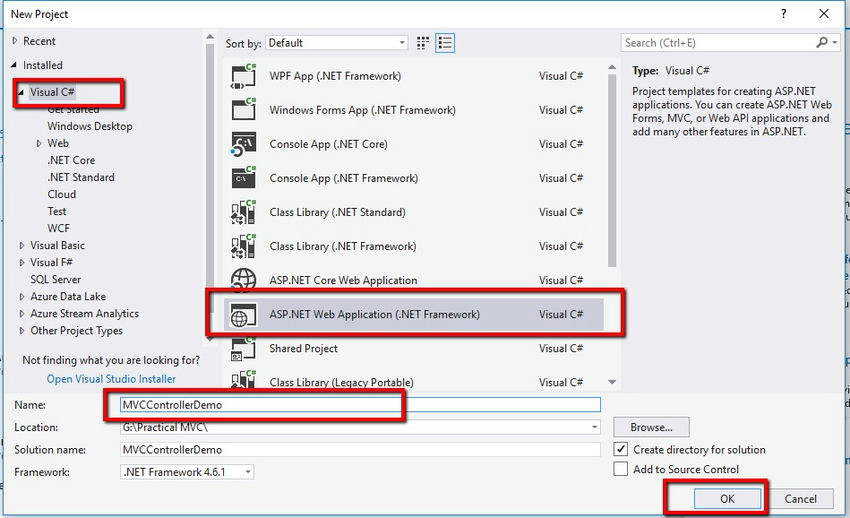Screen dimensions: 850x518
Task: Select .NET Core in the tree
Action: pos(71,160)
